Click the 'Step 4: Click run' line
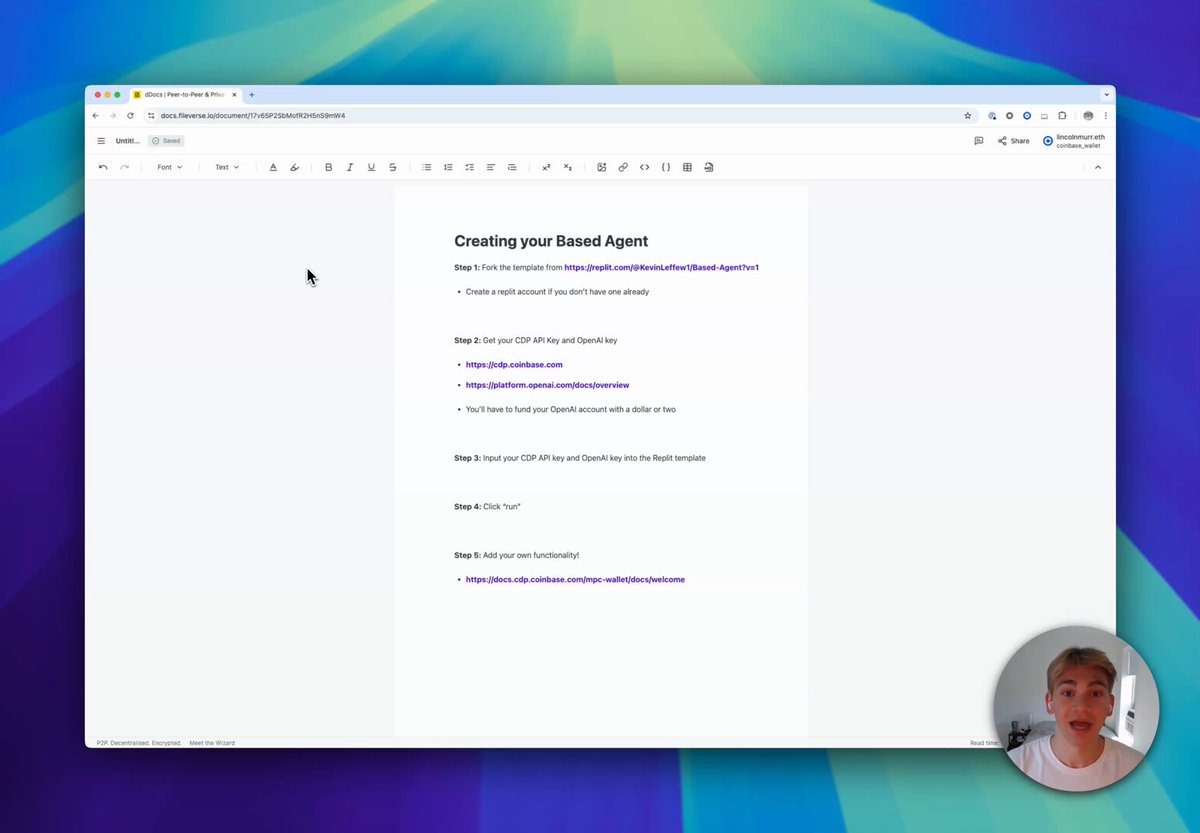Viewport: 1200px width, 833px height. [x=487, y=507]
